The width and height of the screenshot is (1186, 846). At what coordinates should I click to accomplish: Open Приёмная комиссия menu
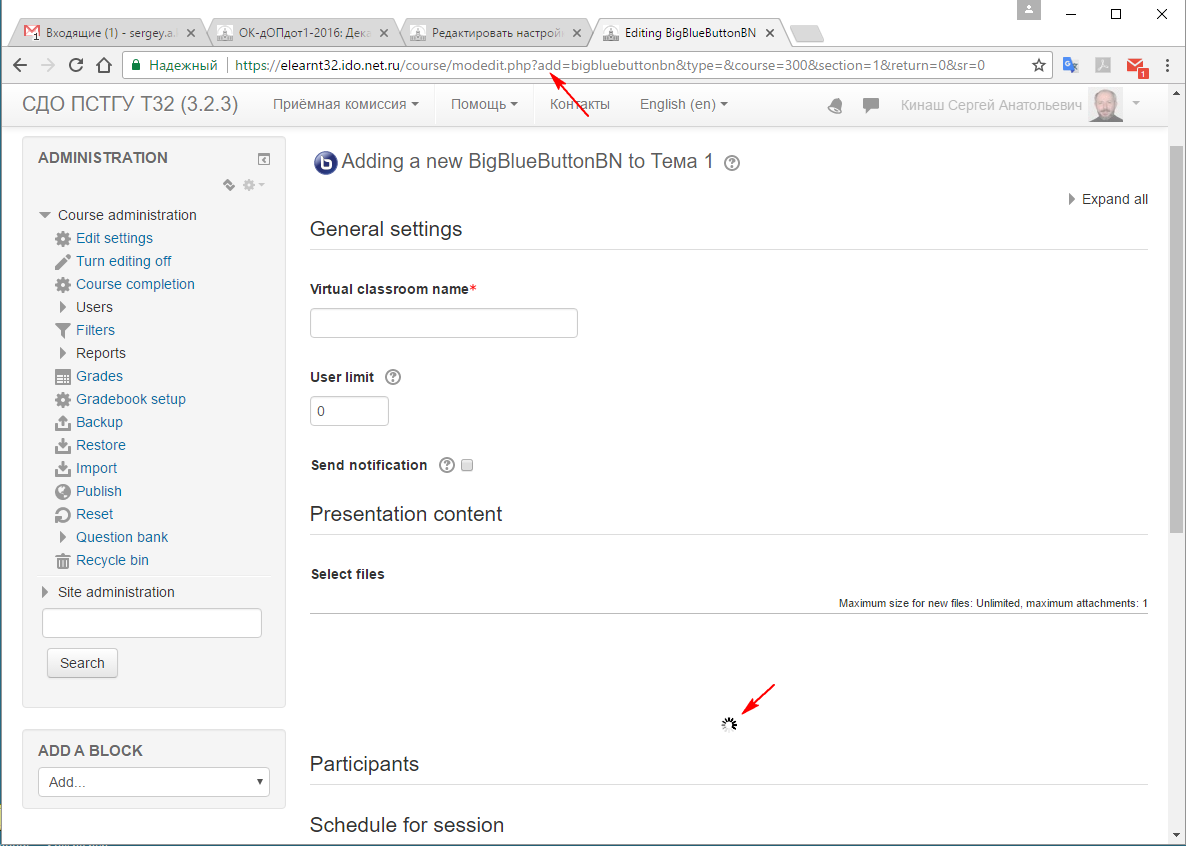pyautogui.click(x=346, y=104)
